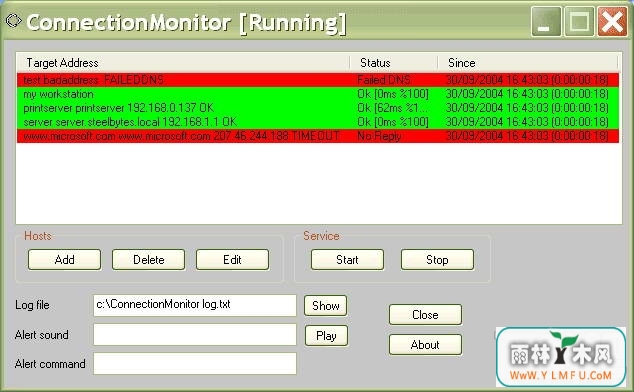Select the my workstation row
The width and height of the screenshot is (634, 392).
click(318, 94)
